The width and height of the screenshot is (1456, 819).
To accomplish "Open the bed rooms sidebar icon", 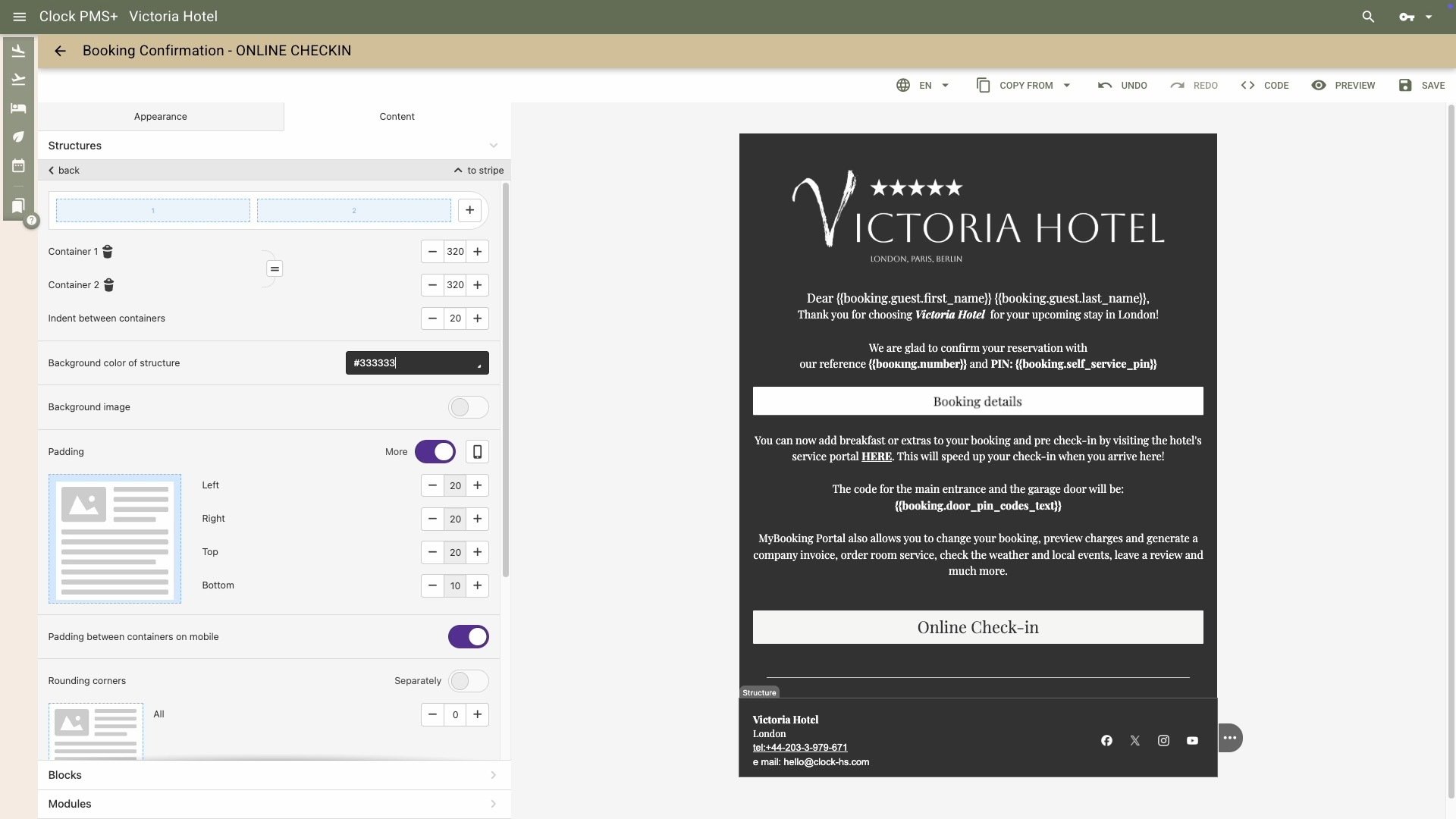I will [19, 108].
